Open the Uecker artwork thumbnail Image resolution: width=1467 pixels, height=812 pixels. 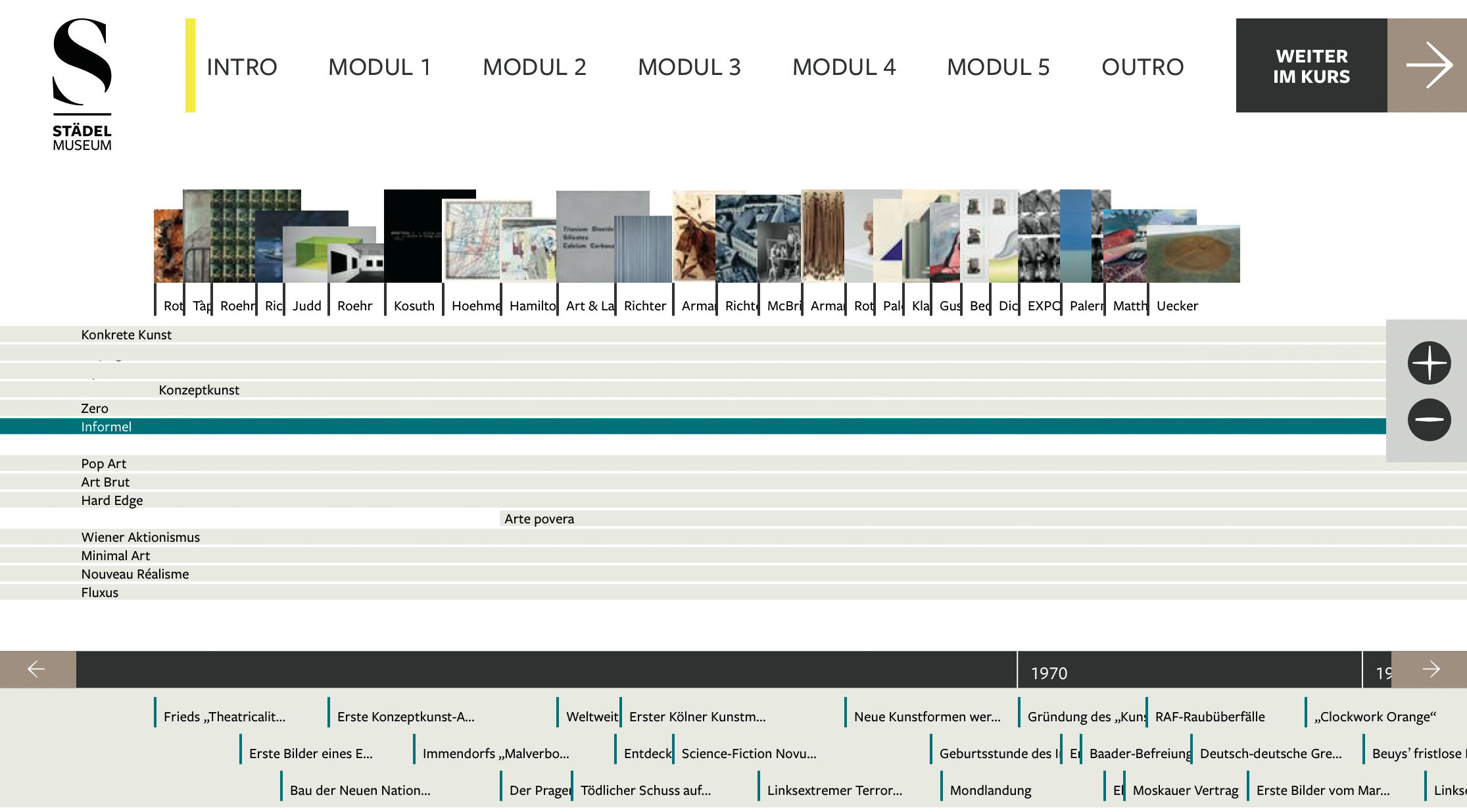1193,254
